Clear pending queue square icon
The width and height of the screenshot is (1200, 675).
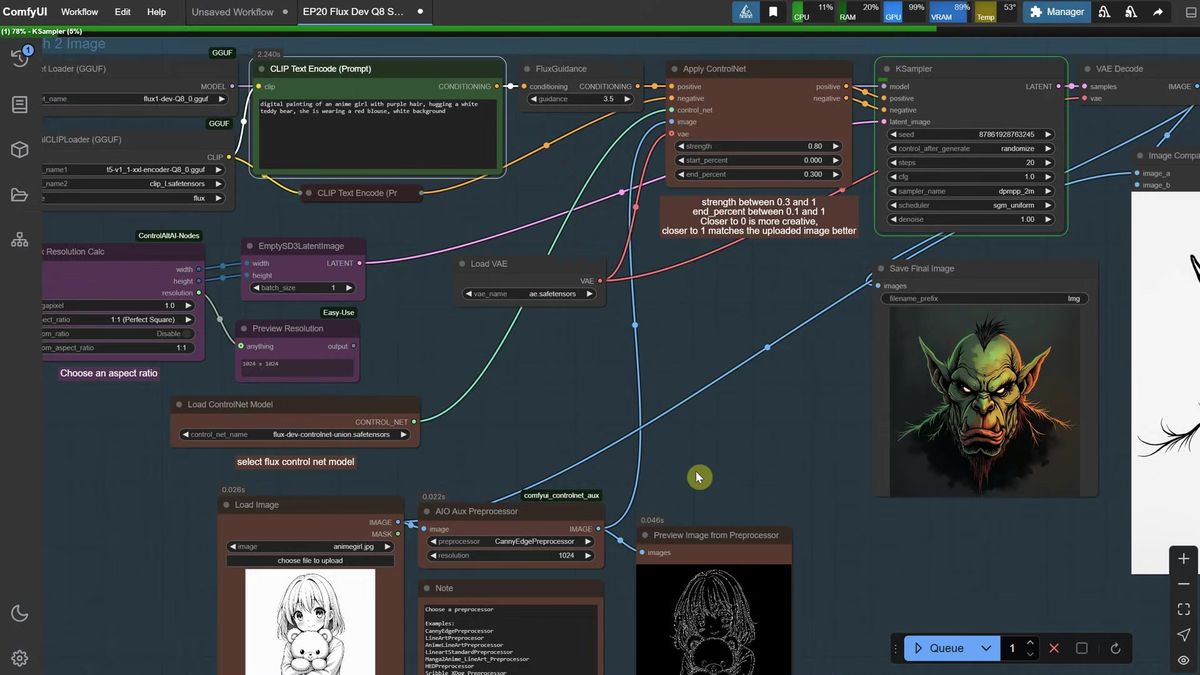1082,648
